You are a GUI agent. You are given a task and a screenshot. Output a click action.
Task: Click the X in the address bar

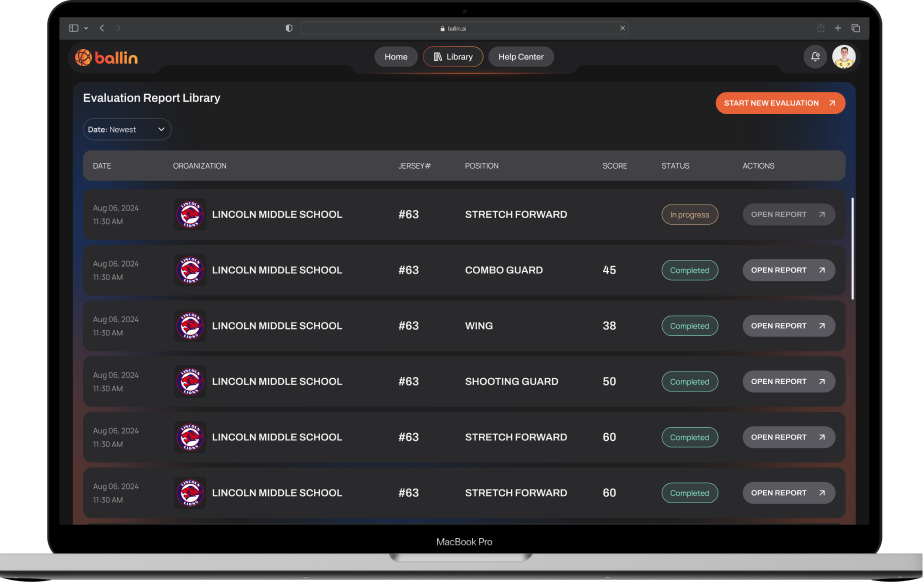tap(622, 28)
